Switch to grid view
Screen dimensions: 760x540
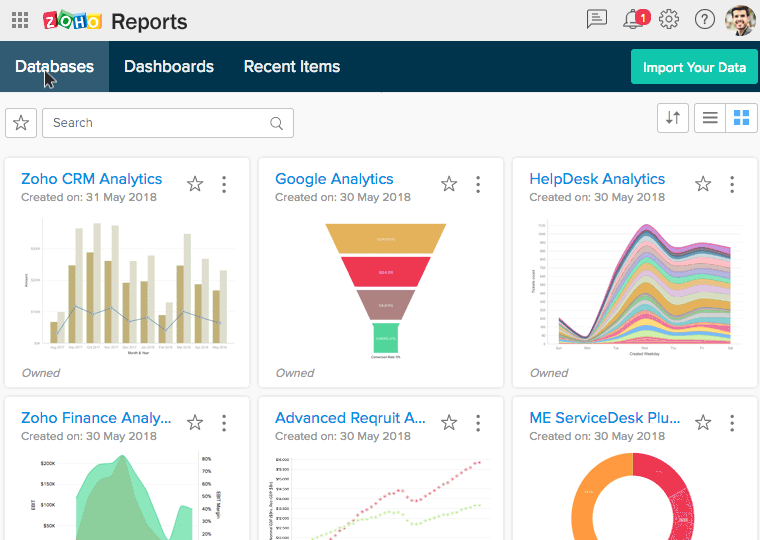click(741, 118)
